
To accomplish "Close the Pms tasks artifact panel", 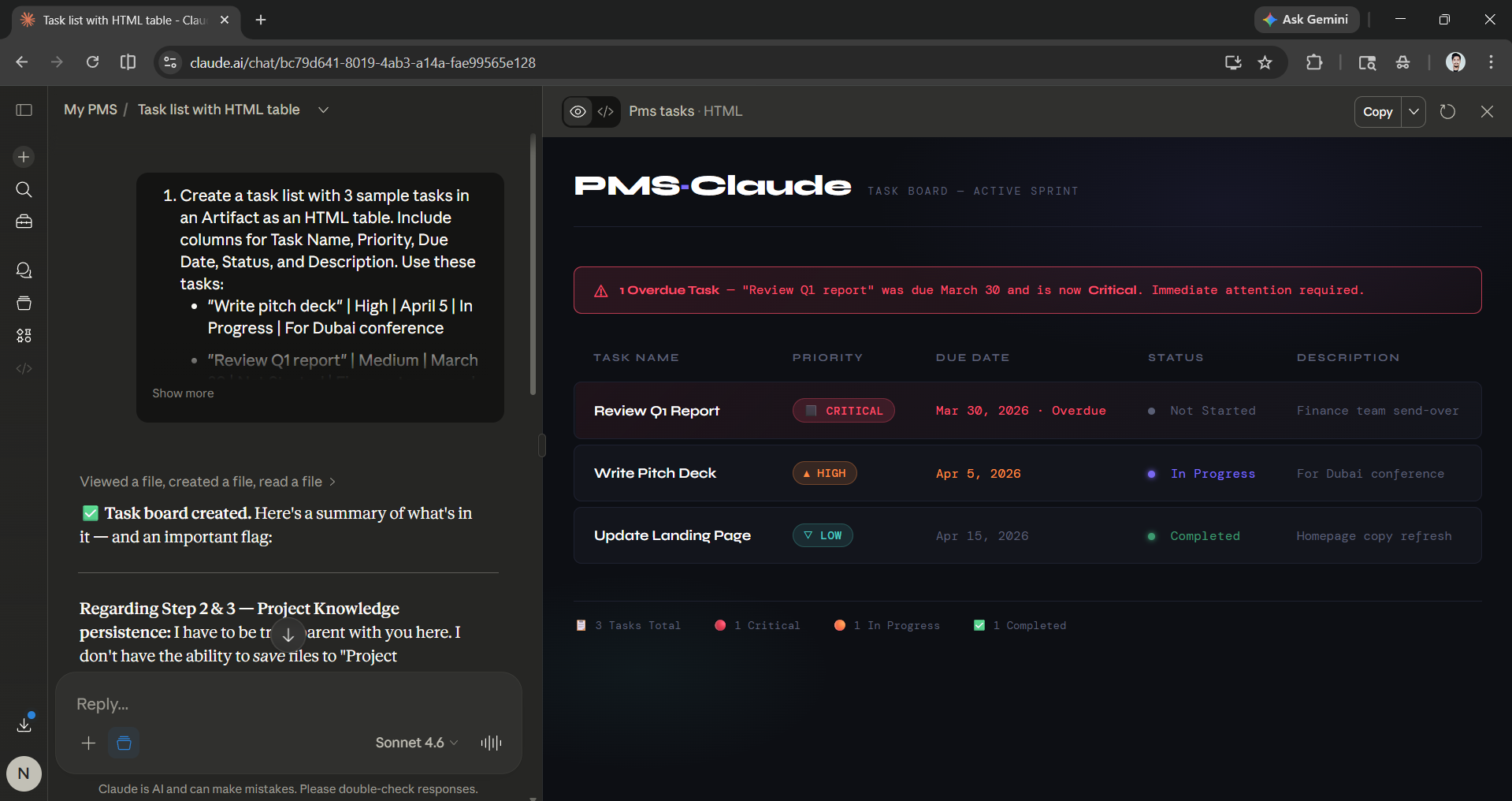I will [x=1487, y=112].
